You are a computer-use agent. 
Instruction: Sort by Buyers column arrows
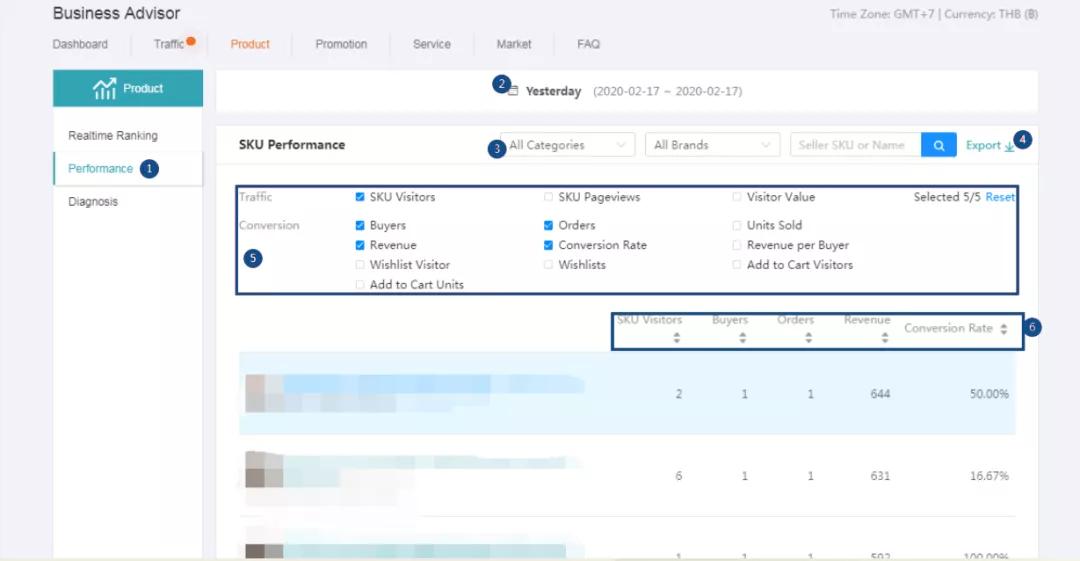[743, 338]
